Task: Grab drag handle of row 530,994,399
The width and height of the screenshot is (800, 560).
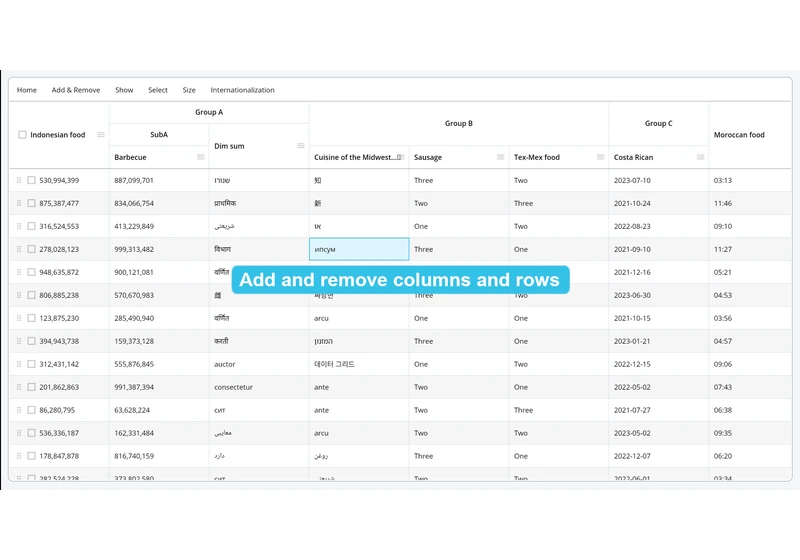Action: click(19, 180)
